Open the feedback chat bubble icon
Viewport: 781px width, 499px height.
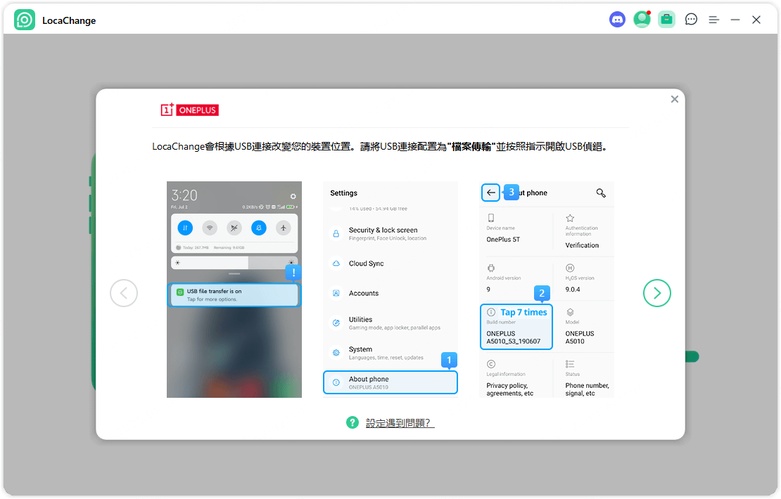(x=691, y=20)
